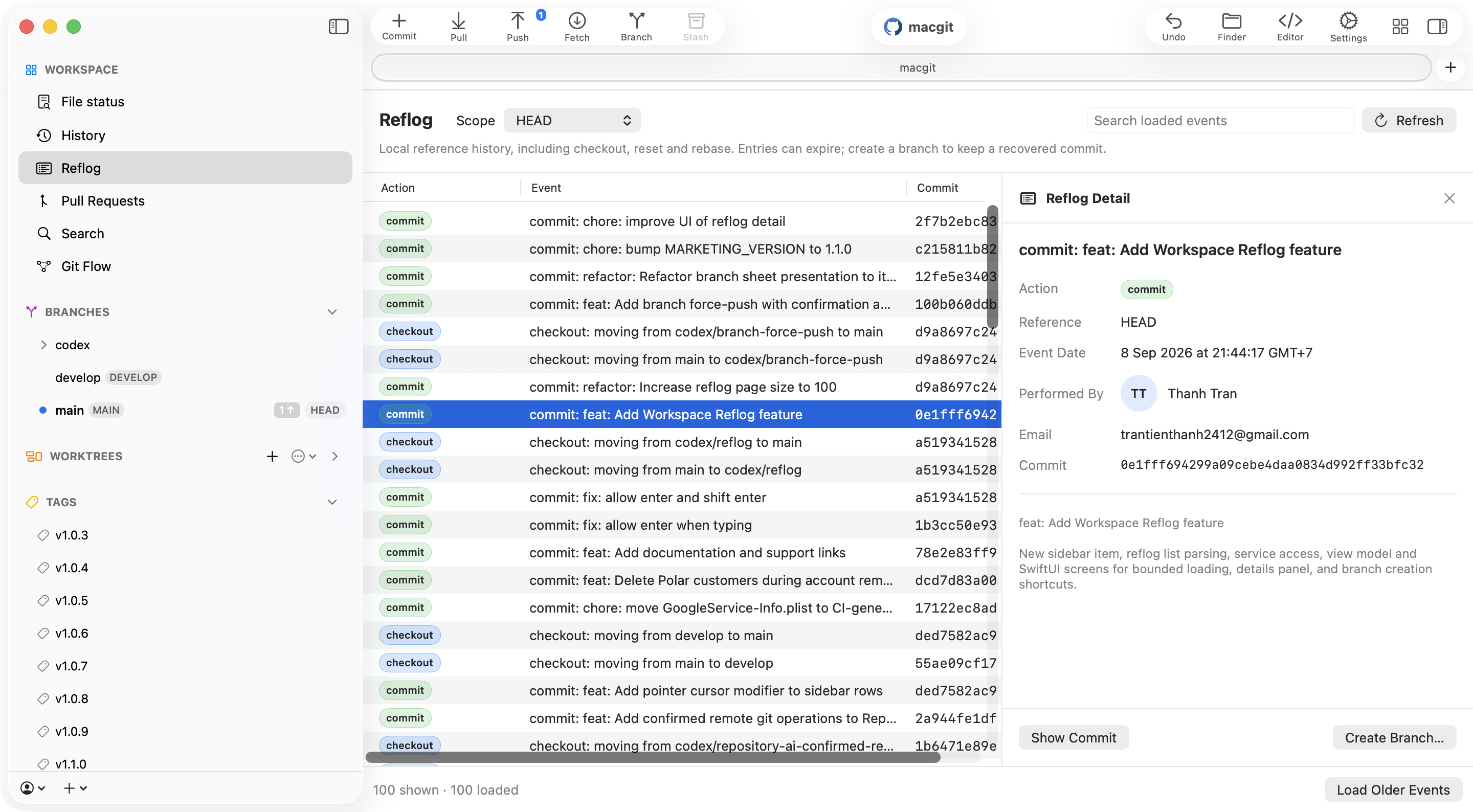Click the Commit toolbar icon
The width and height of the screenshot is (1473, 812).
[x=399, y=27]
